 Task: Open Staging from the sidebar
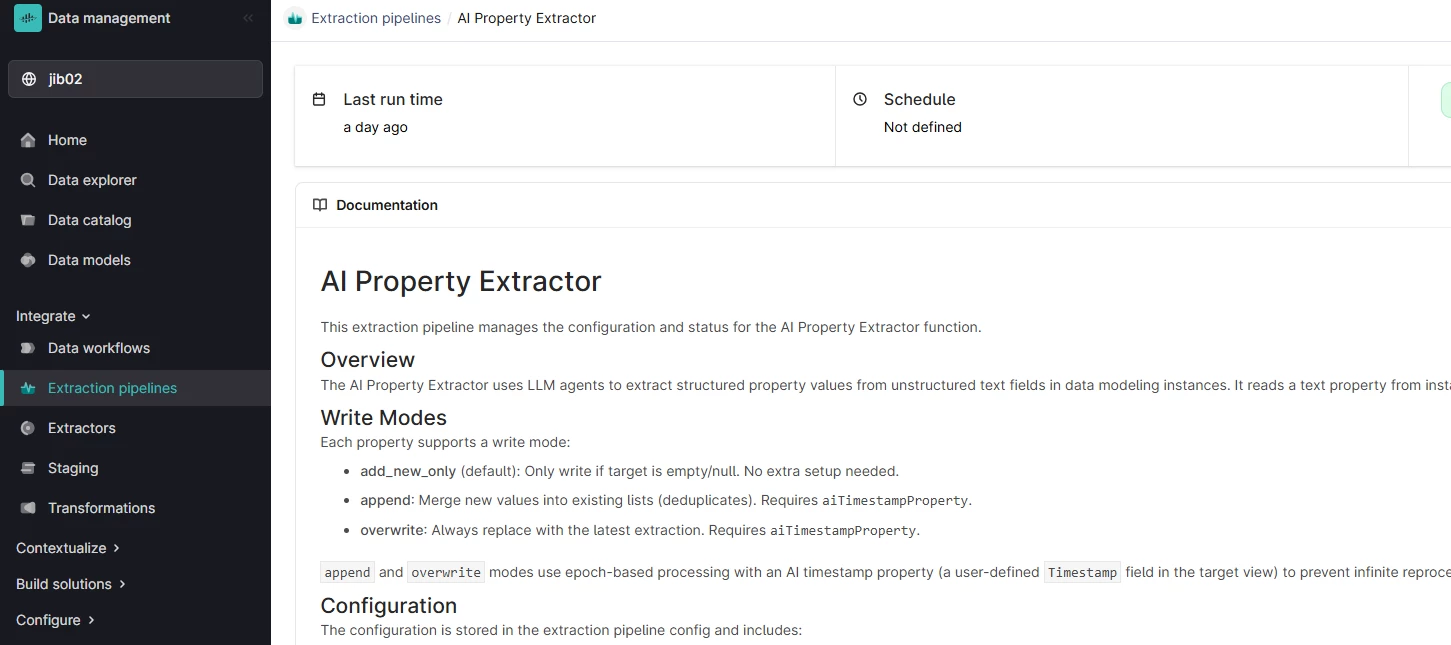point(73,468)
